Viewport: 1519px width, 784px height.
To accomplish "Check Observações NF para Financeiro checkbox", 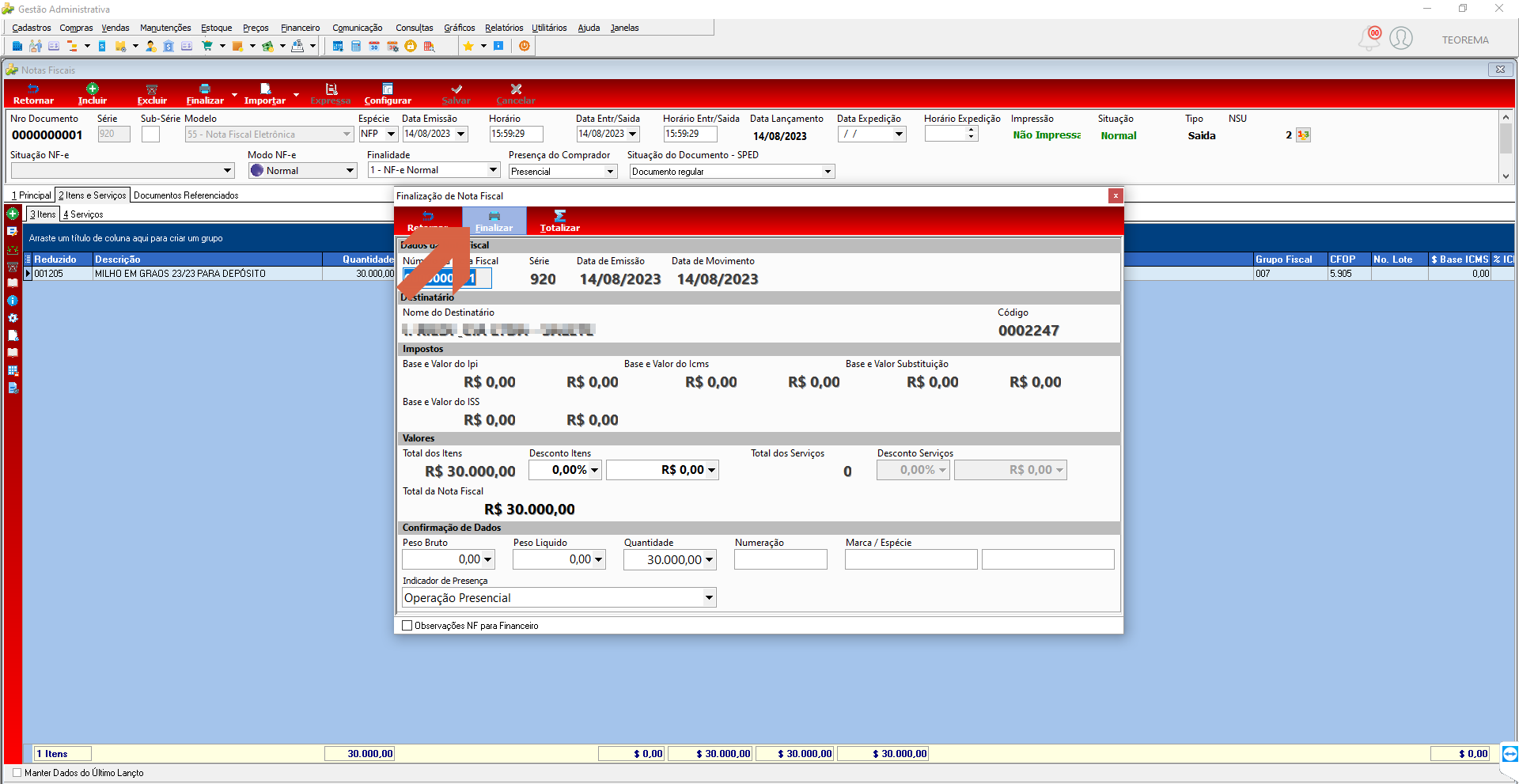I will pyautogui.click(x=407, y=625).
